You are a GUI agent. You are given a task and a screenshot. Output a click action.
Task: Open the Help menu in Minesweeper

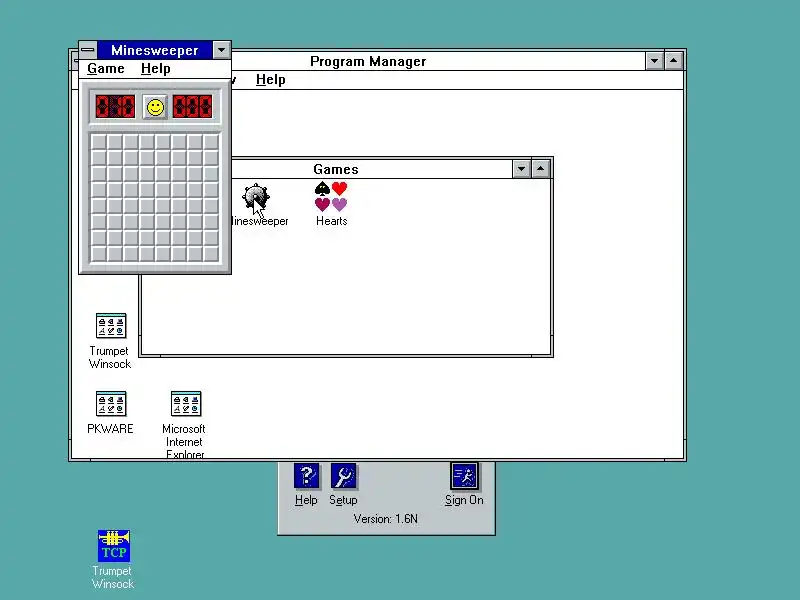point(156,68)
